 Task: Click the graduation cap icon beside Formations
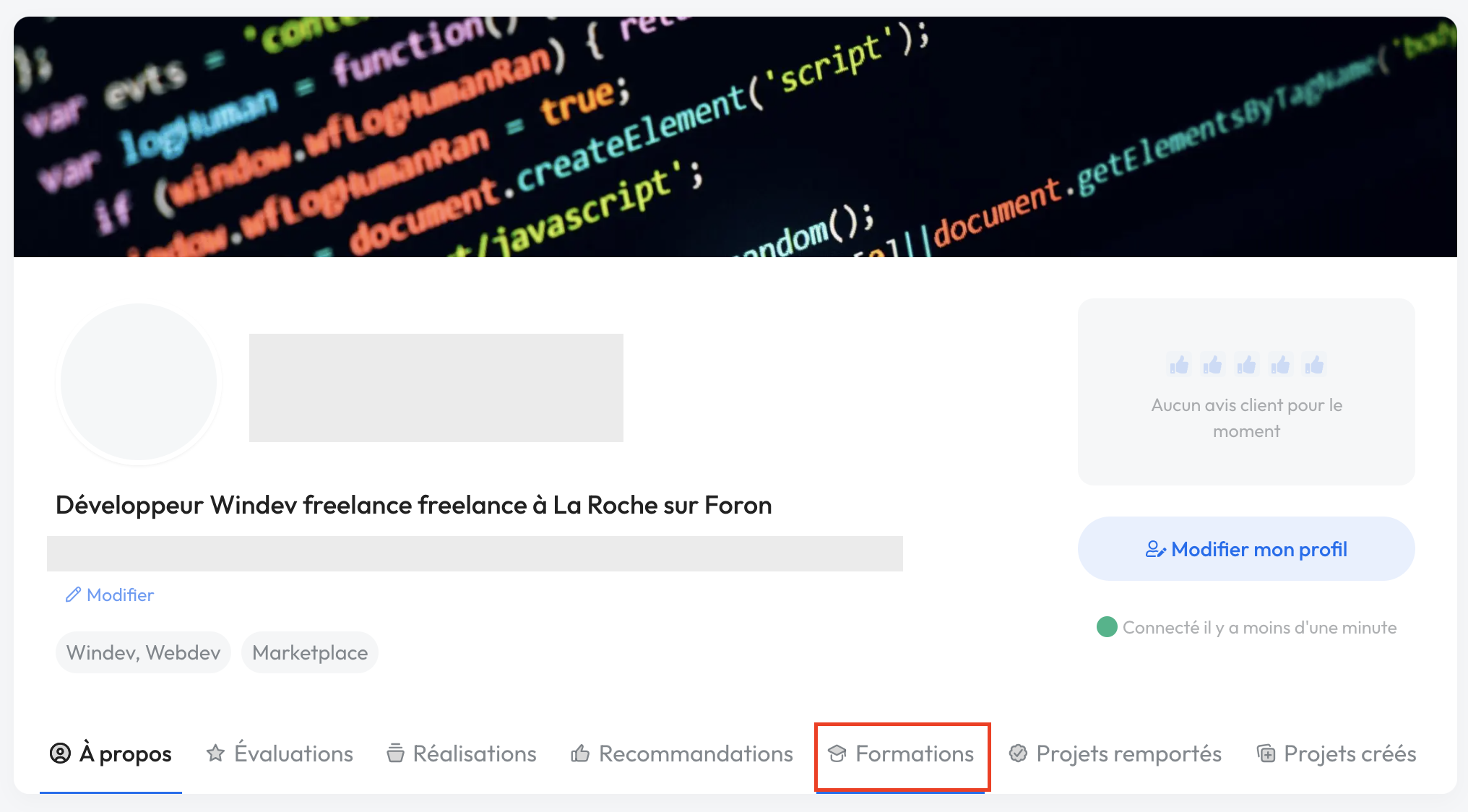tap(837, 753)
